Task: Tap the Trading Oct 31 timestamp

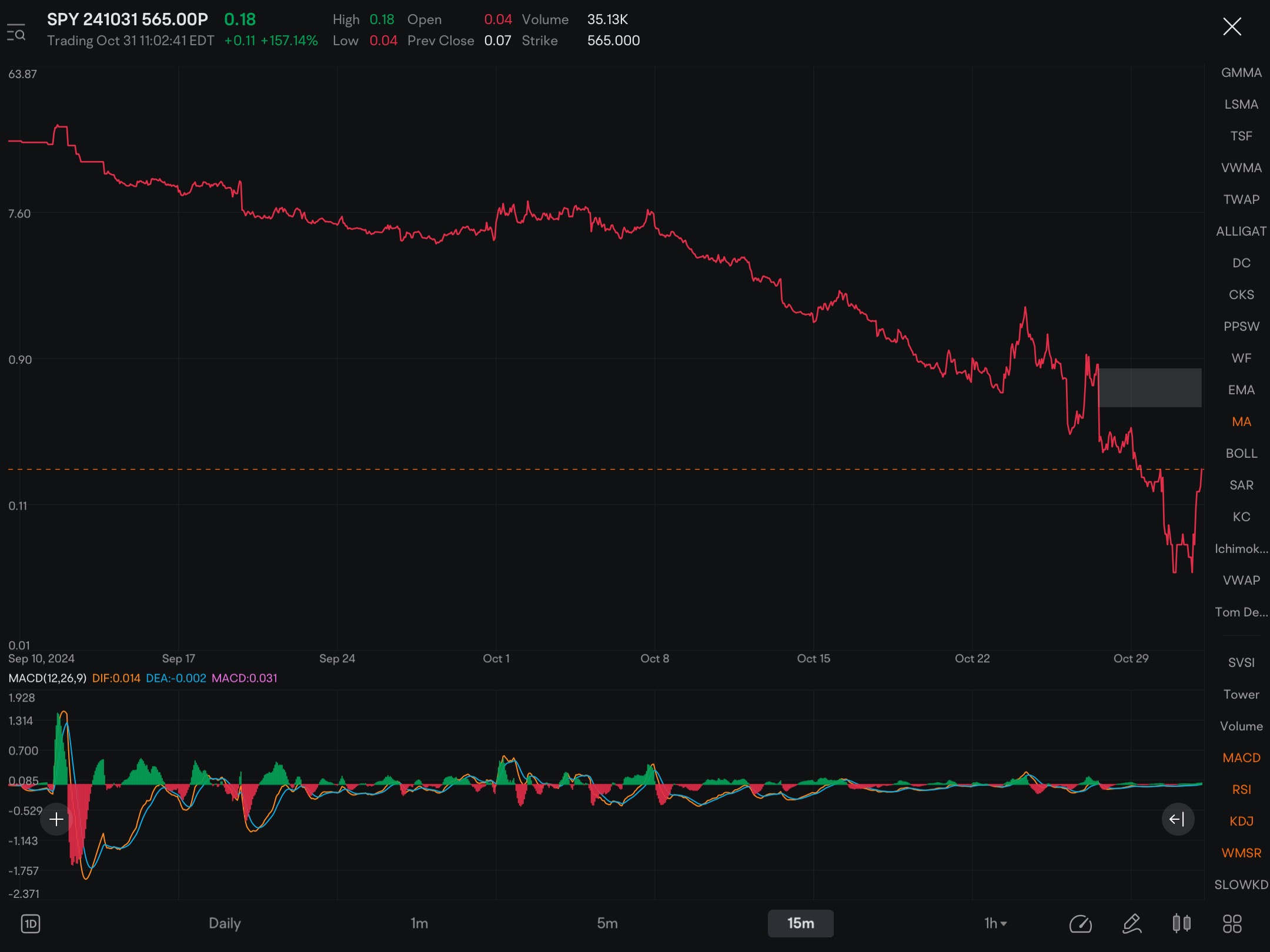Action: coord(131,41)
